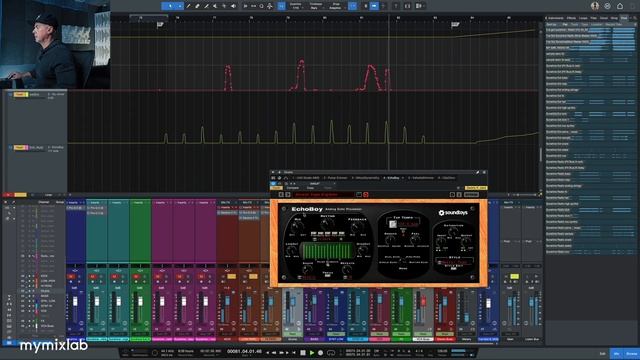Image resolution: width=640 pixels, height=360 pixels.
Task: Open the Instruments browser tab
Action: click(x=556, y=18)
